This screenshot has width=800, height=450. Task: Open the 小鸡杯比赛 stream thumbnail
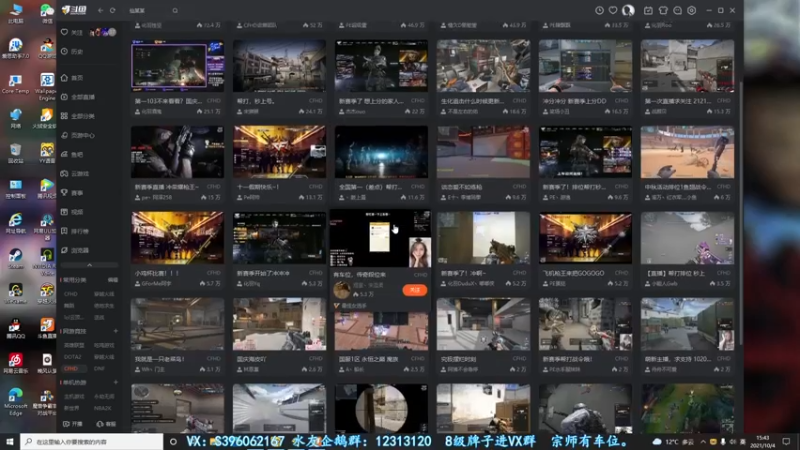(x=177, y=238)
